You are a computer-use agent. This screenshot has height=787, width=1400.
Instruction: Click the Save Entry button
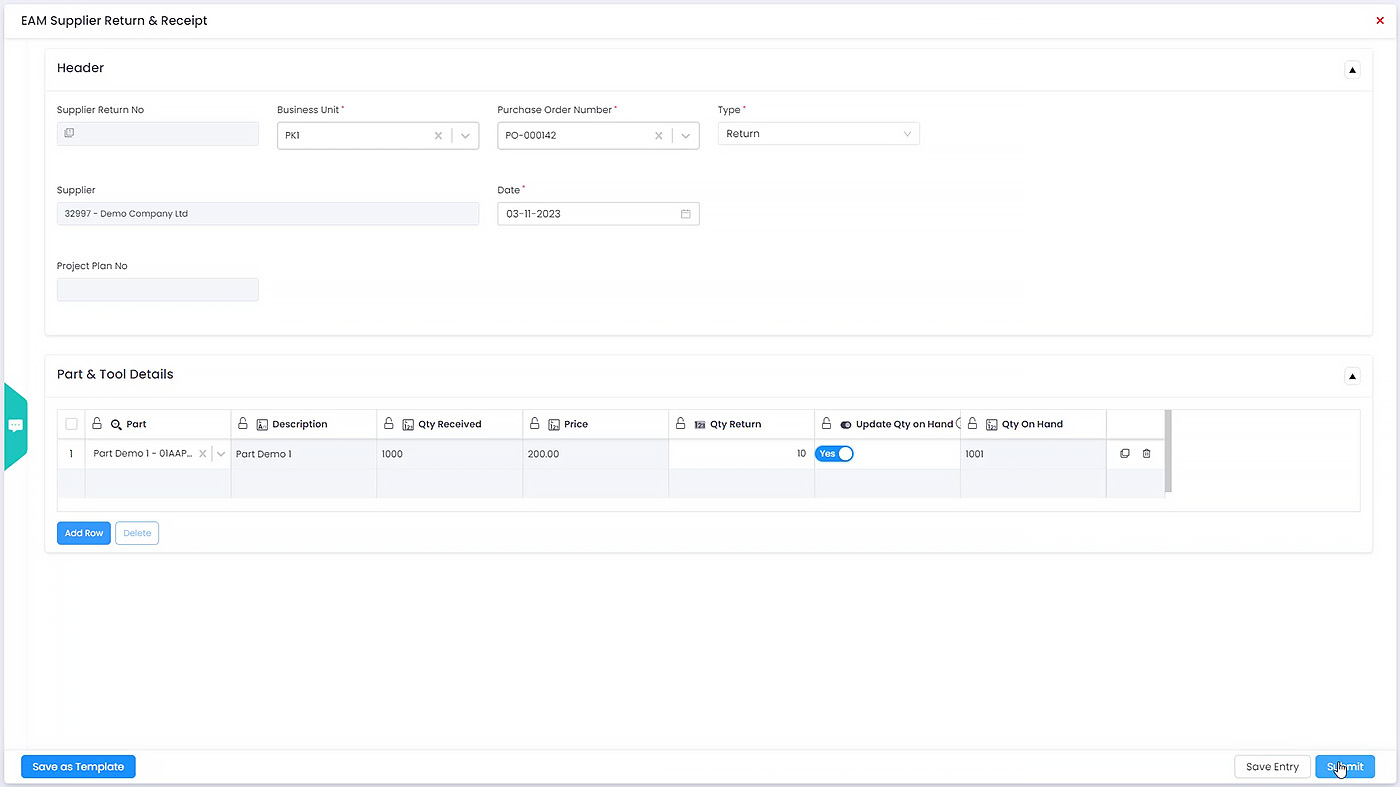[x=1272, y=767]
